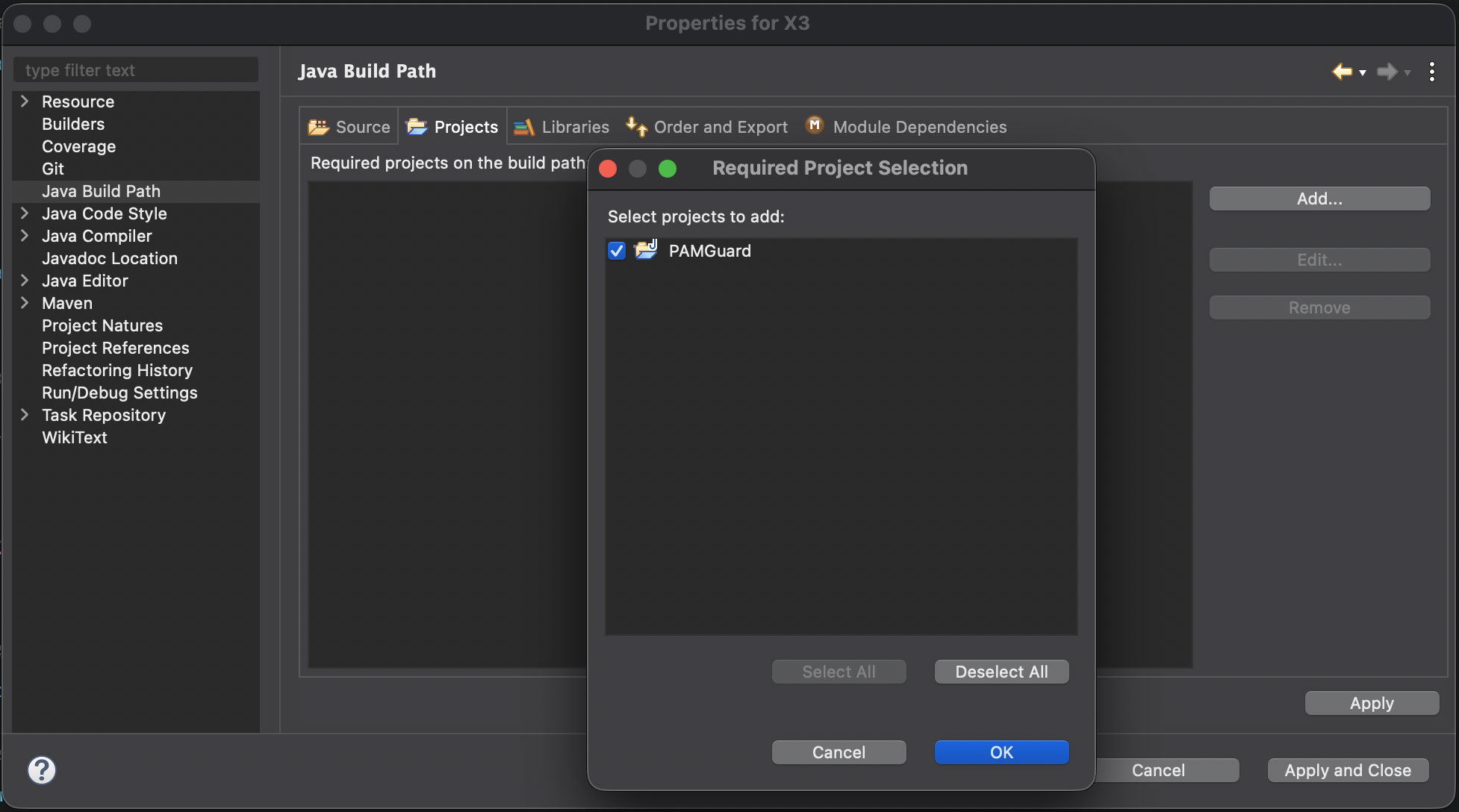Open the back history dropdown arrow
The image size is (1459, 812).
coord(1363,72)
